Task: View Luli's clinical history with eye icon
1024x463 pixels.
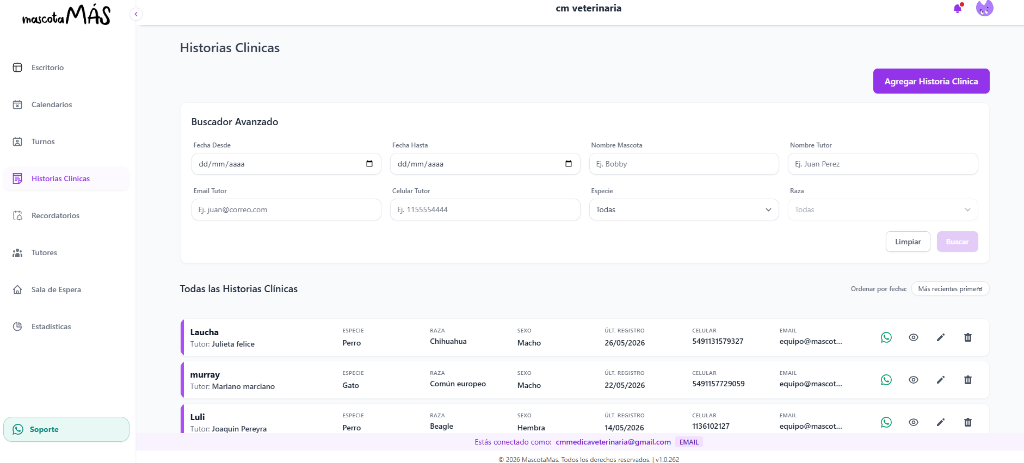Action: click(x=914, y=423)
